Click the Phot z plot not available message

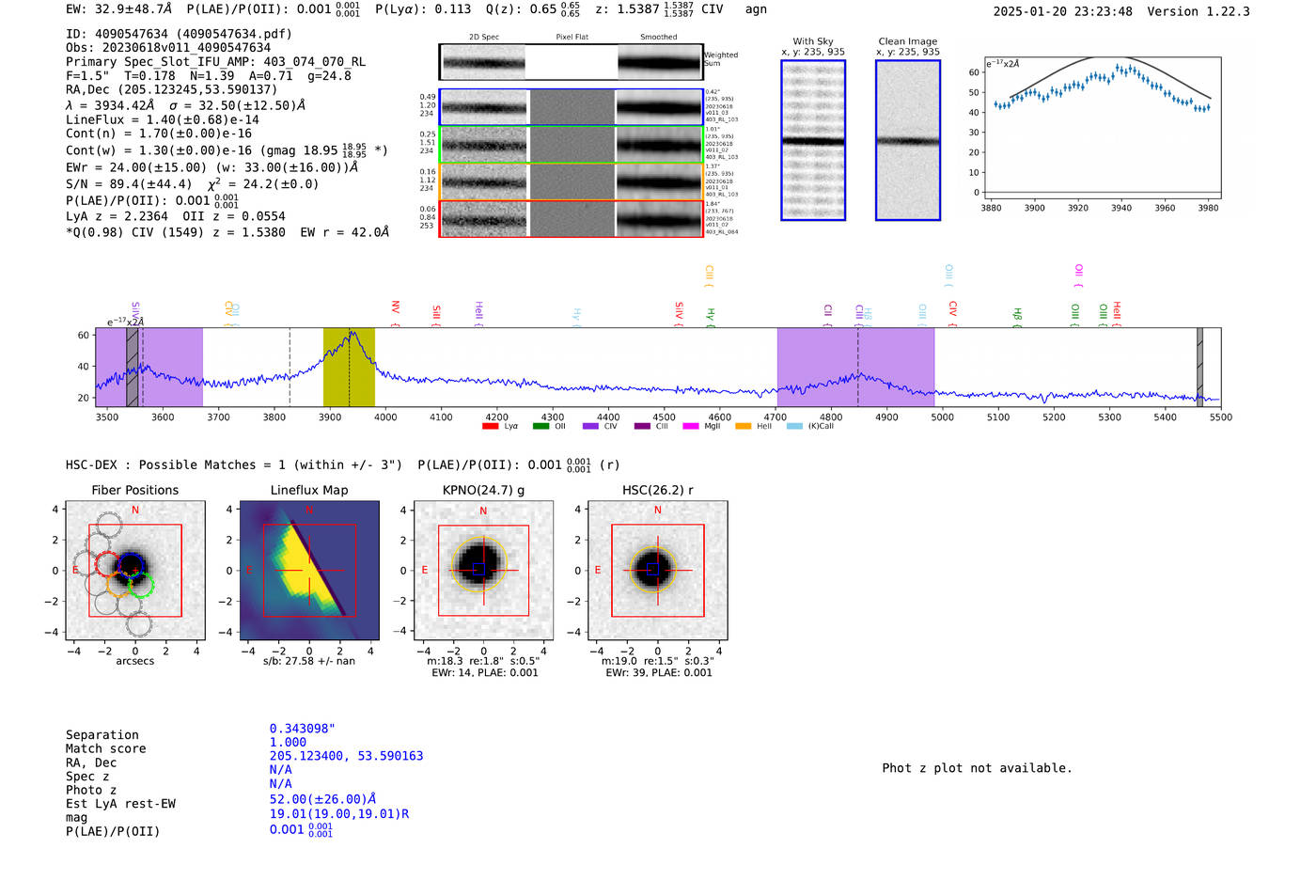[977, 768]
